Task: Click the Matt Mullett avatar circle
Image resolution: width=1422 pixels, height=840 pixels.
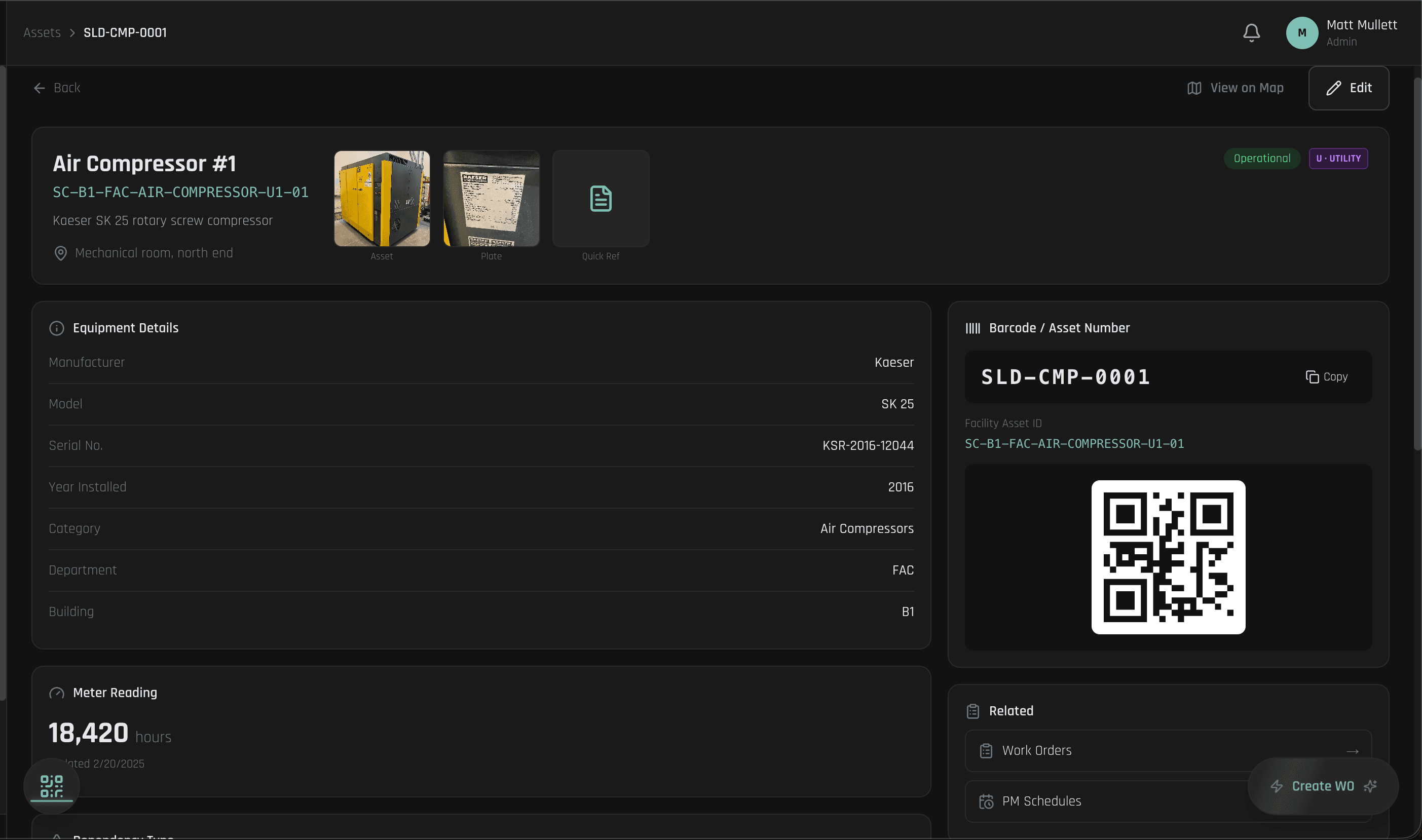Action: coord(1301,33)
